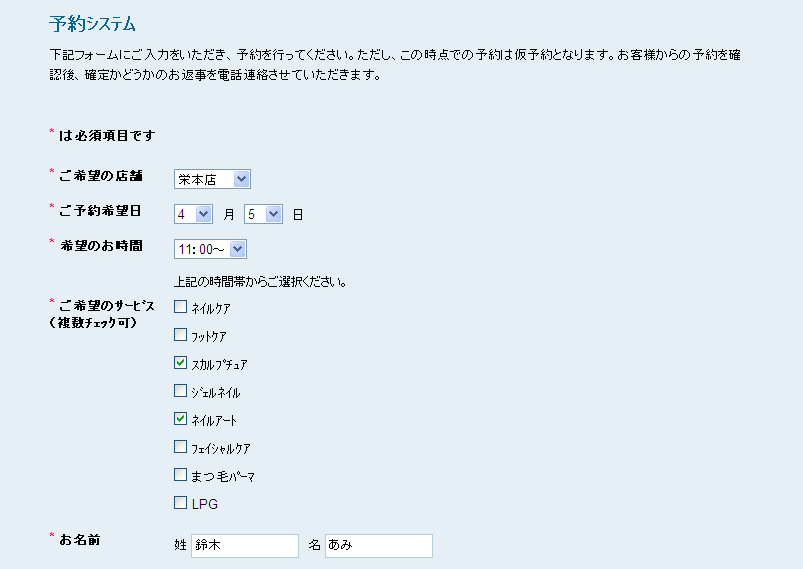Image resolution: width=803 pixels, height=569 pixels.
Task: Open the 11:00~ time dropdown
Action: (210, 249)
